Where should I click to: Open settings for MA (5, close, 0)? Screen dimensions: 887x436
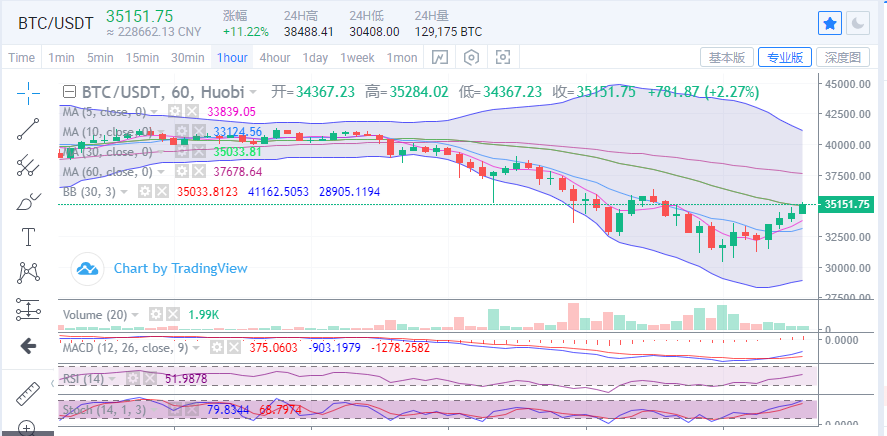[x=176, y=111]
